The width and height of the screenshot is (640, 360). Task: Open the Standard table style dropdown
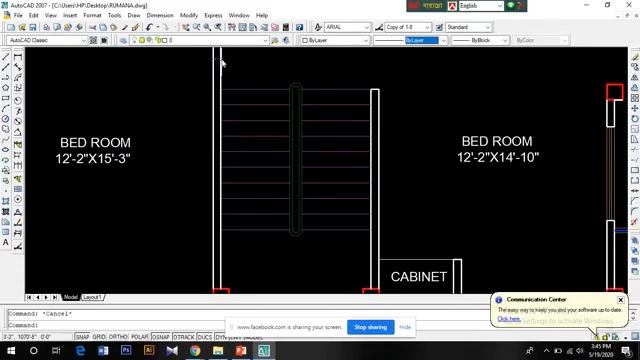coord(487,27)
